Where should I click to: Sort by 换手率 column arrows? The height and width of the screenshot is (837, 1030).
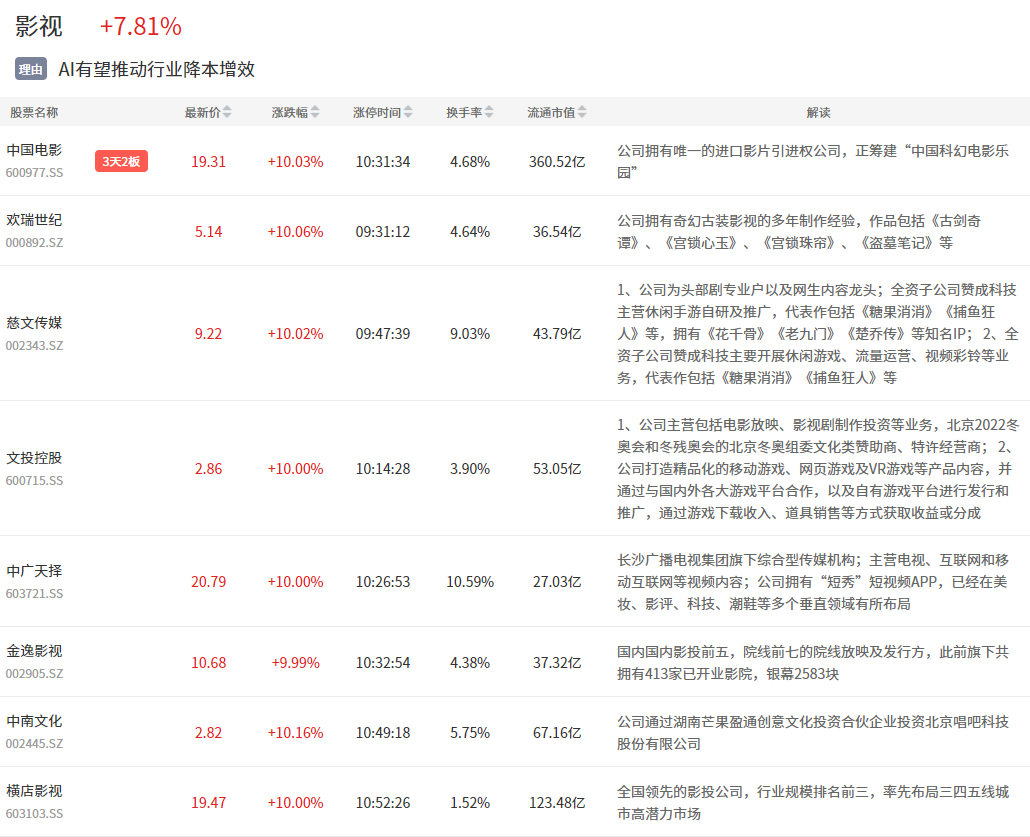tap(489, 112)
